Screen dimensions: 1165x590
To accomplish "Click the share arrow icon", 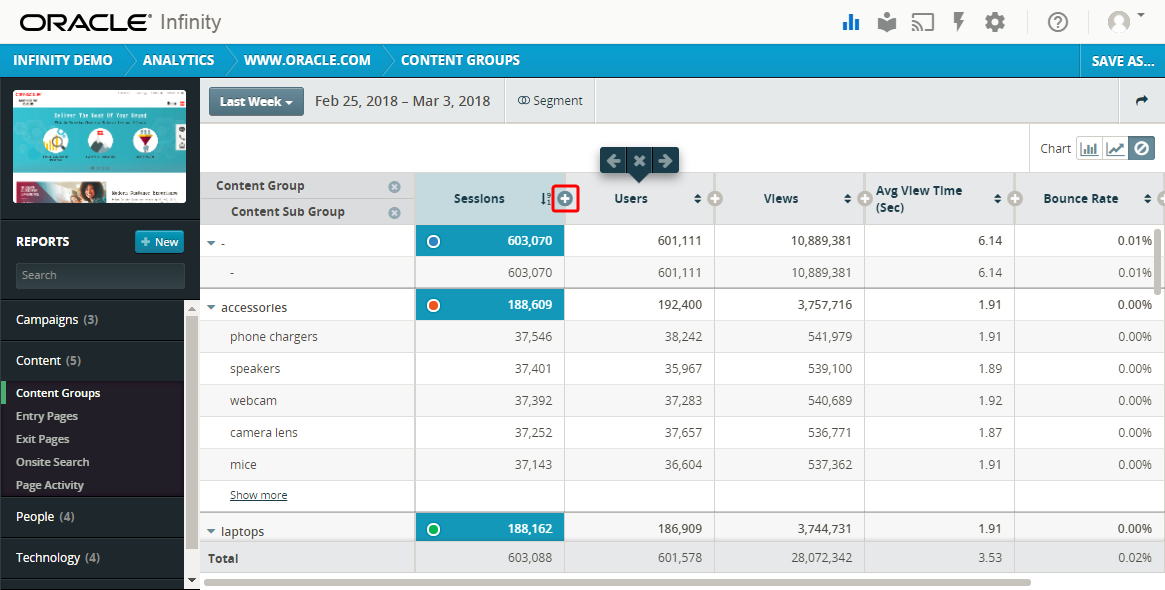I will (1142, 100).
